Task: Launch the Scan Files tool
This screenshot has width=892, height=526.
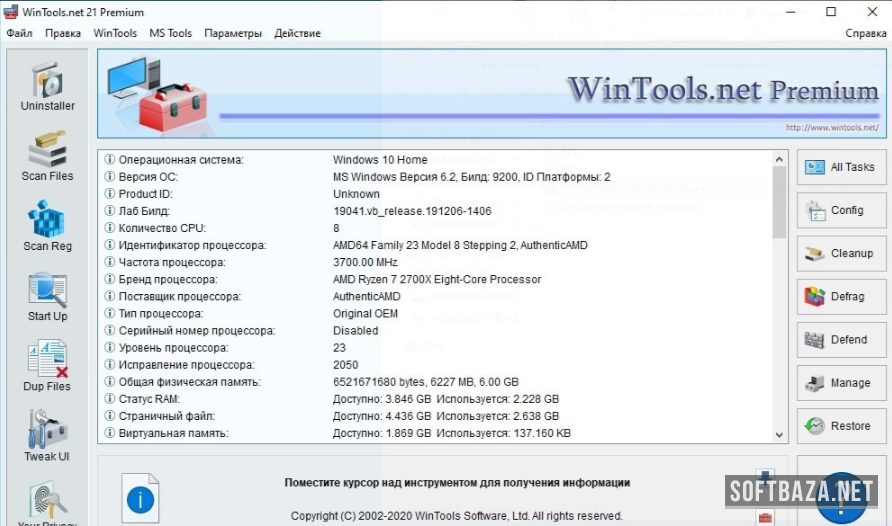Action: click(x=47, y=157)
